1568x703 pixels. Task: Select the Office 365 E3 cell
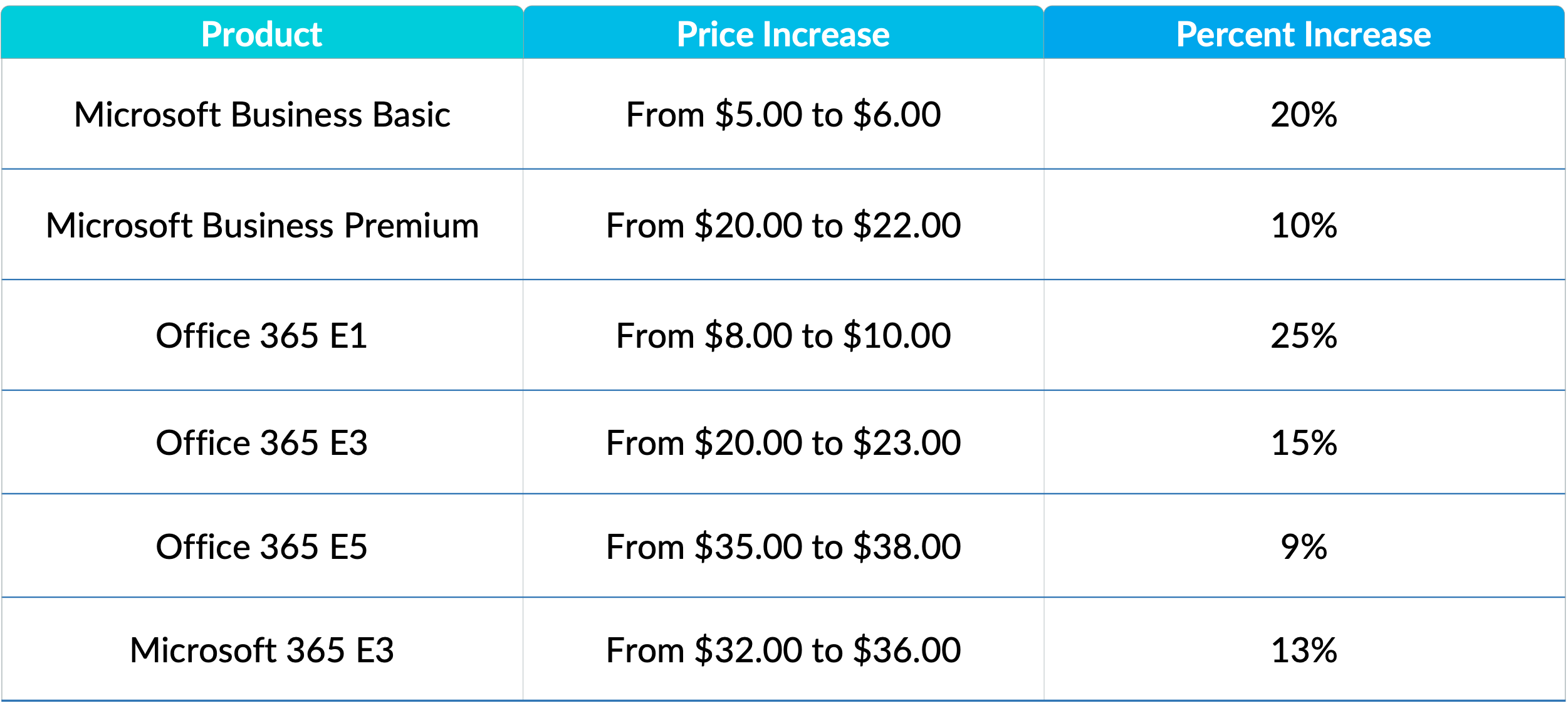[262, 442]
